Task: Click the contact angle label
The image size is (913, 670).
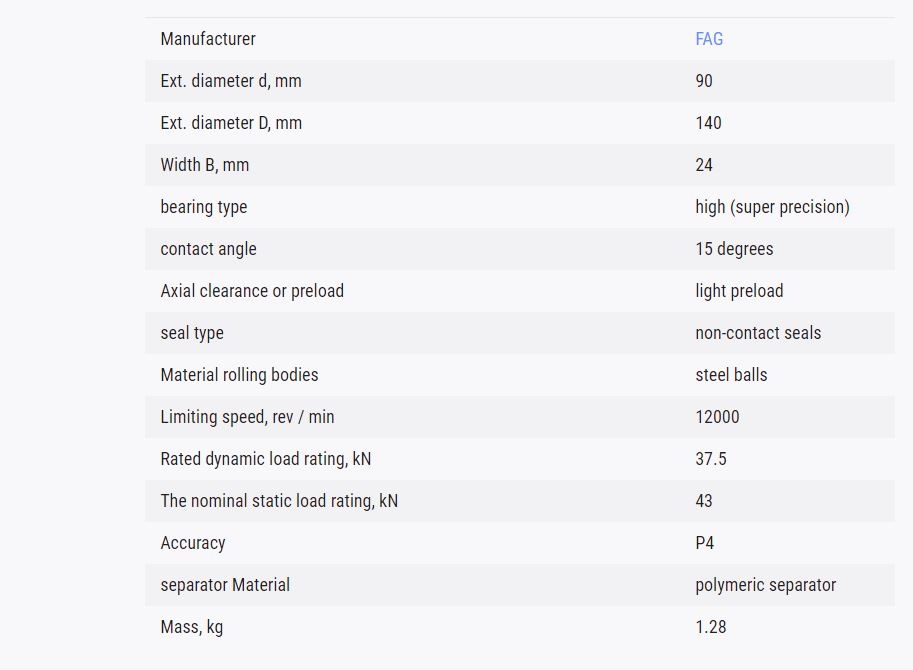Action: click(208, 249)
